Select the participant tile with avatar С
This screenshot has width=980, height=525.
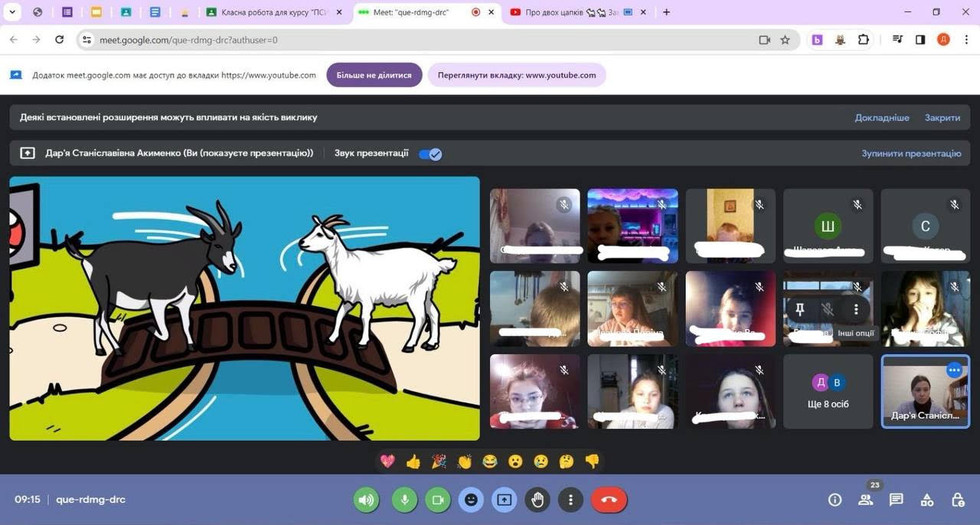(x=925, y=226)
